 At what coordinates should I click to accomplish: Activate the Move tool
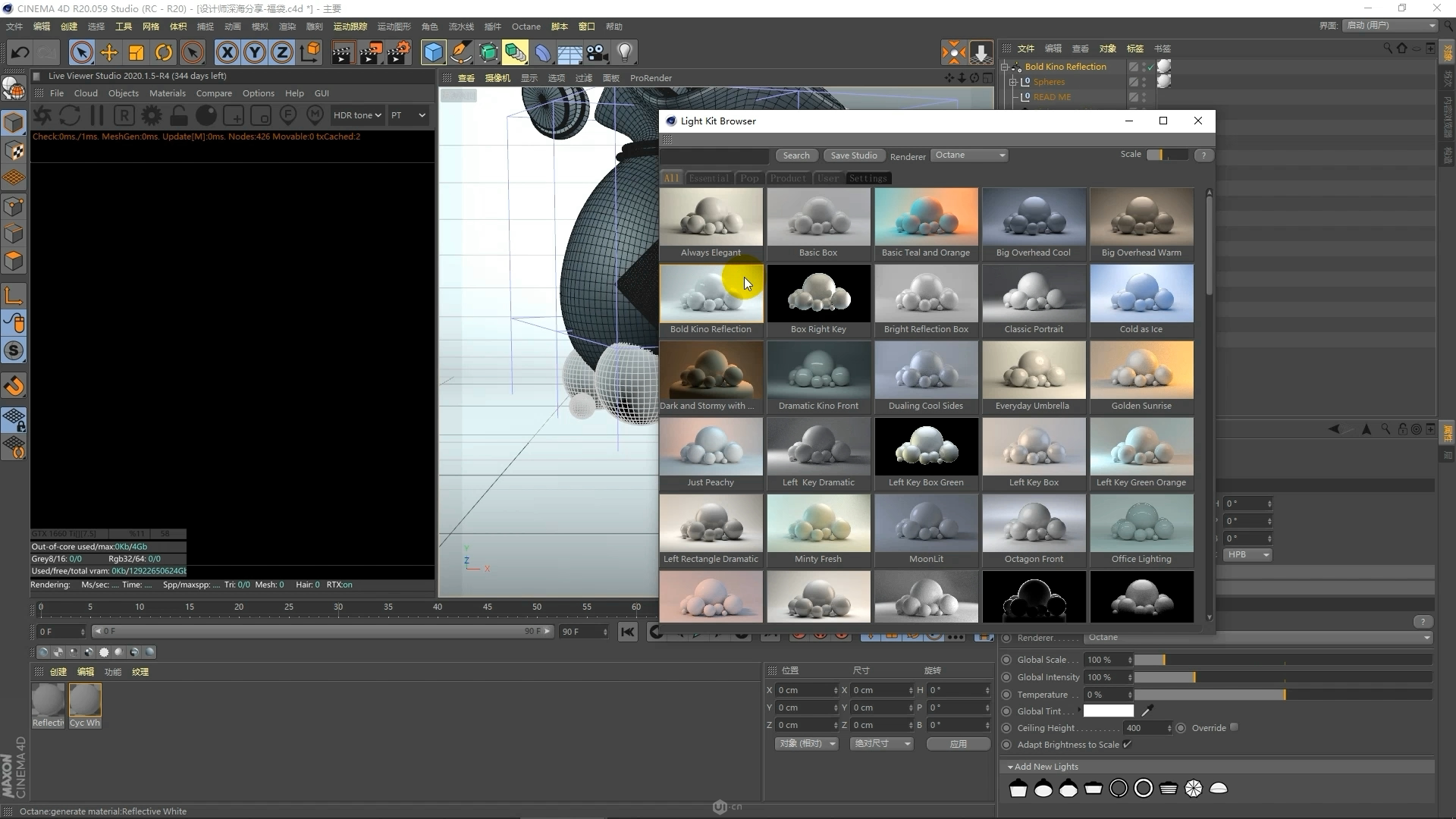tap(108, 52)
